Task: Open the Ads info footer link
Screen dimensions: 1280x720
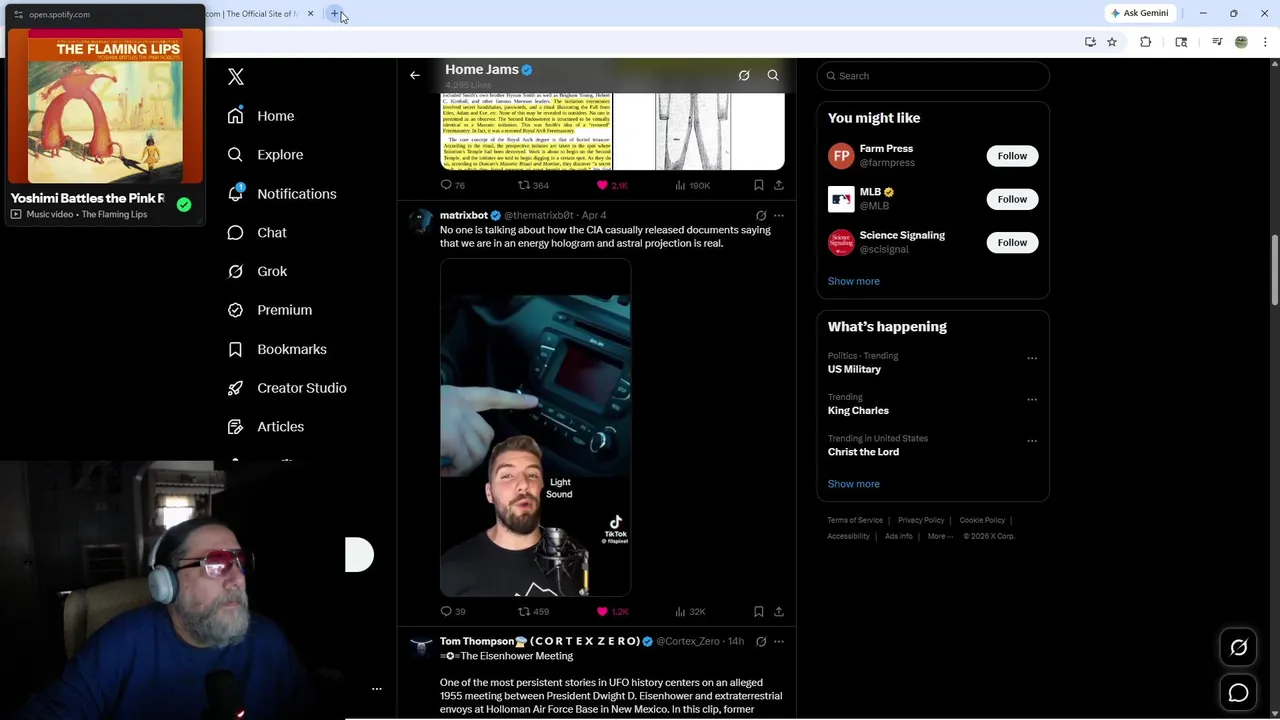Action: (x=898, y=536)
